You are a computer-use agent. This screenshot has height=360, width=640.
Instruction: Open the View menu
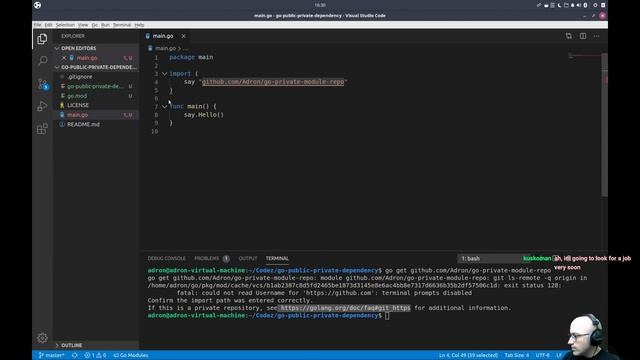83,25
